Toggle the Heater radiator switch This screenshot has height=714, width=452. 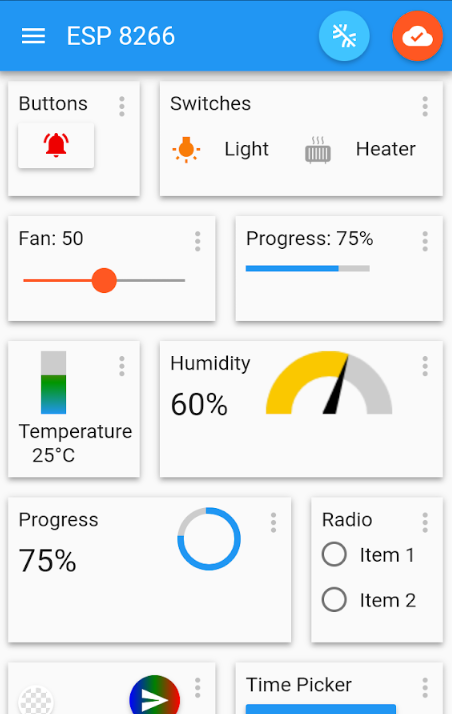coord(318,150)
